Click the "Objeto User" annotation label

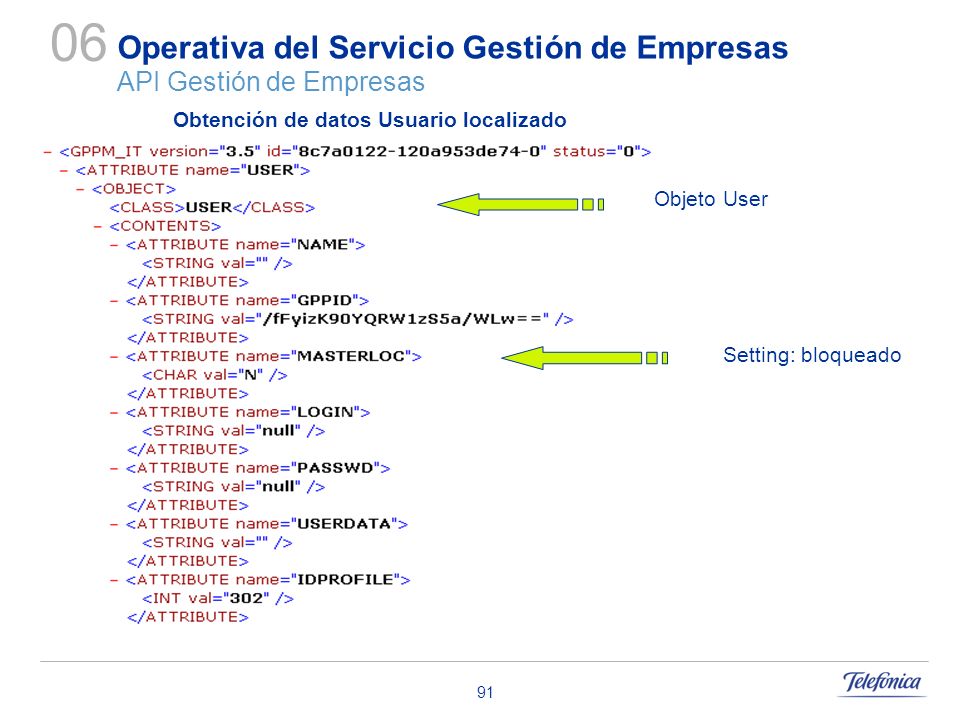(711, 199)
